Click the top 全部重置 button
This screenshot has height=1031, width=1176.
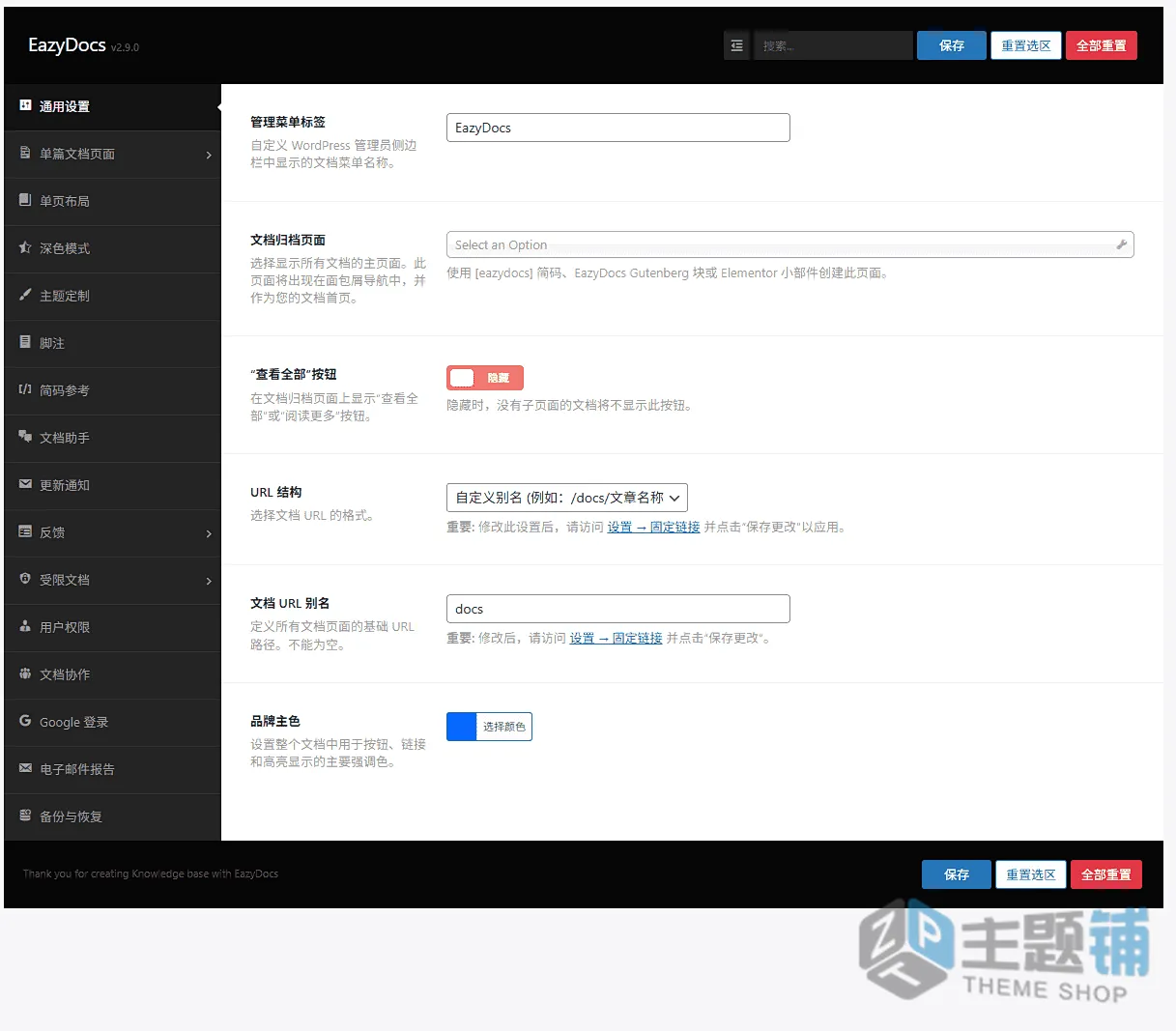coord(1102,45)
